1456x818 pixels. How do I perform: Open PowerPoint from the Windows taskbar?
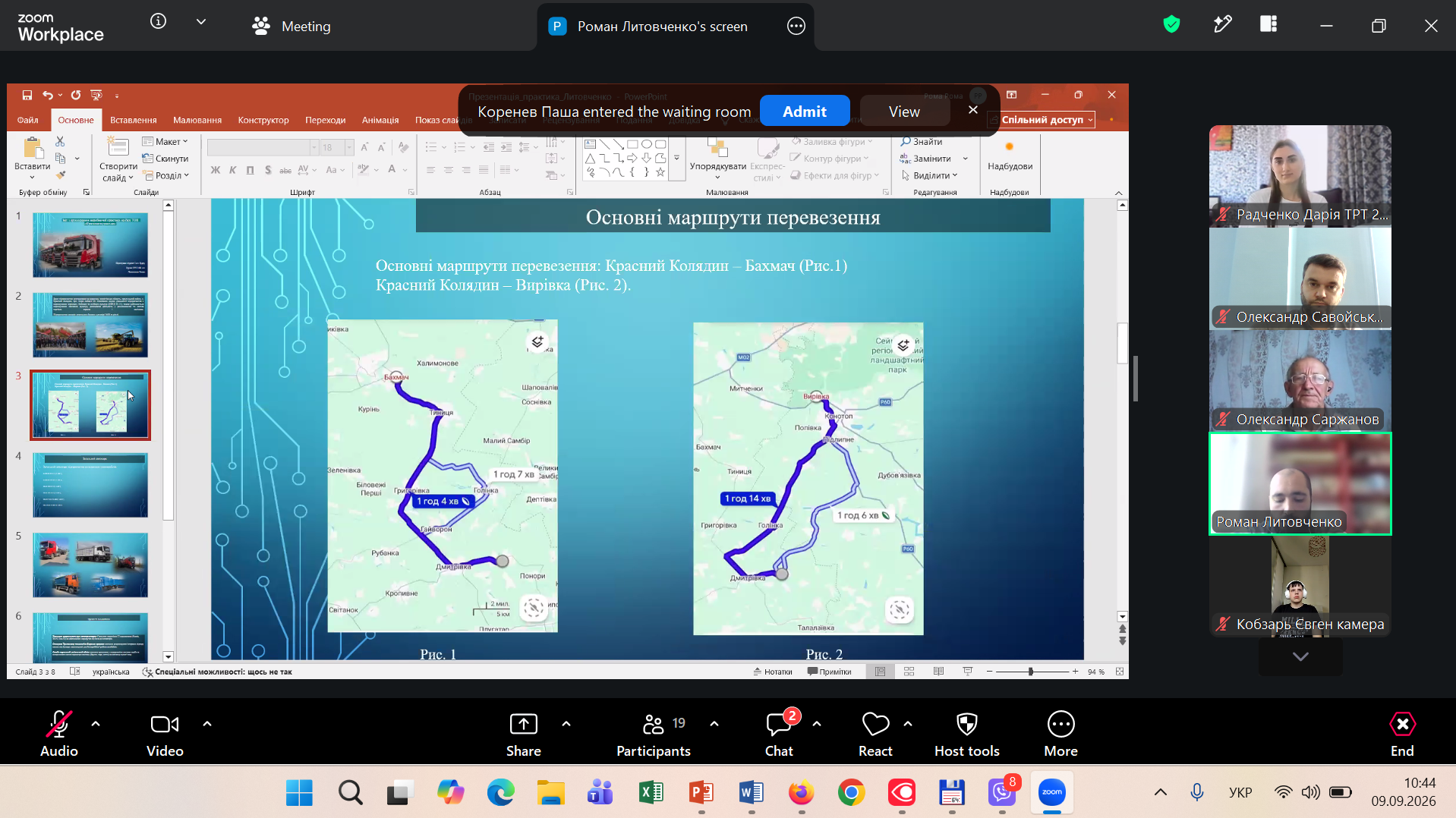click(701, 793)
